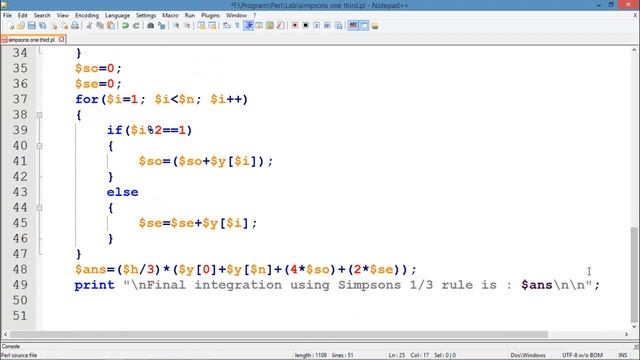
Task: Open the Encoding menu
Action: tap(87, 16)
